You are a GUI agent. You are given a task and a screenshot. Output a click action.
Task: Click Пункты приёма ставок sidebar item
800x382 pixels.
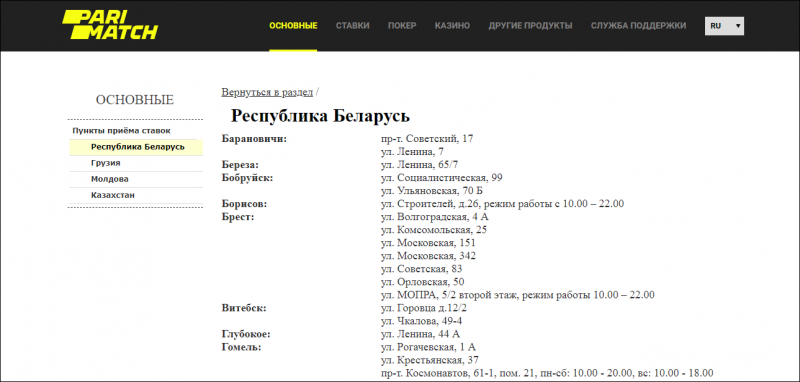pos(121,131)
